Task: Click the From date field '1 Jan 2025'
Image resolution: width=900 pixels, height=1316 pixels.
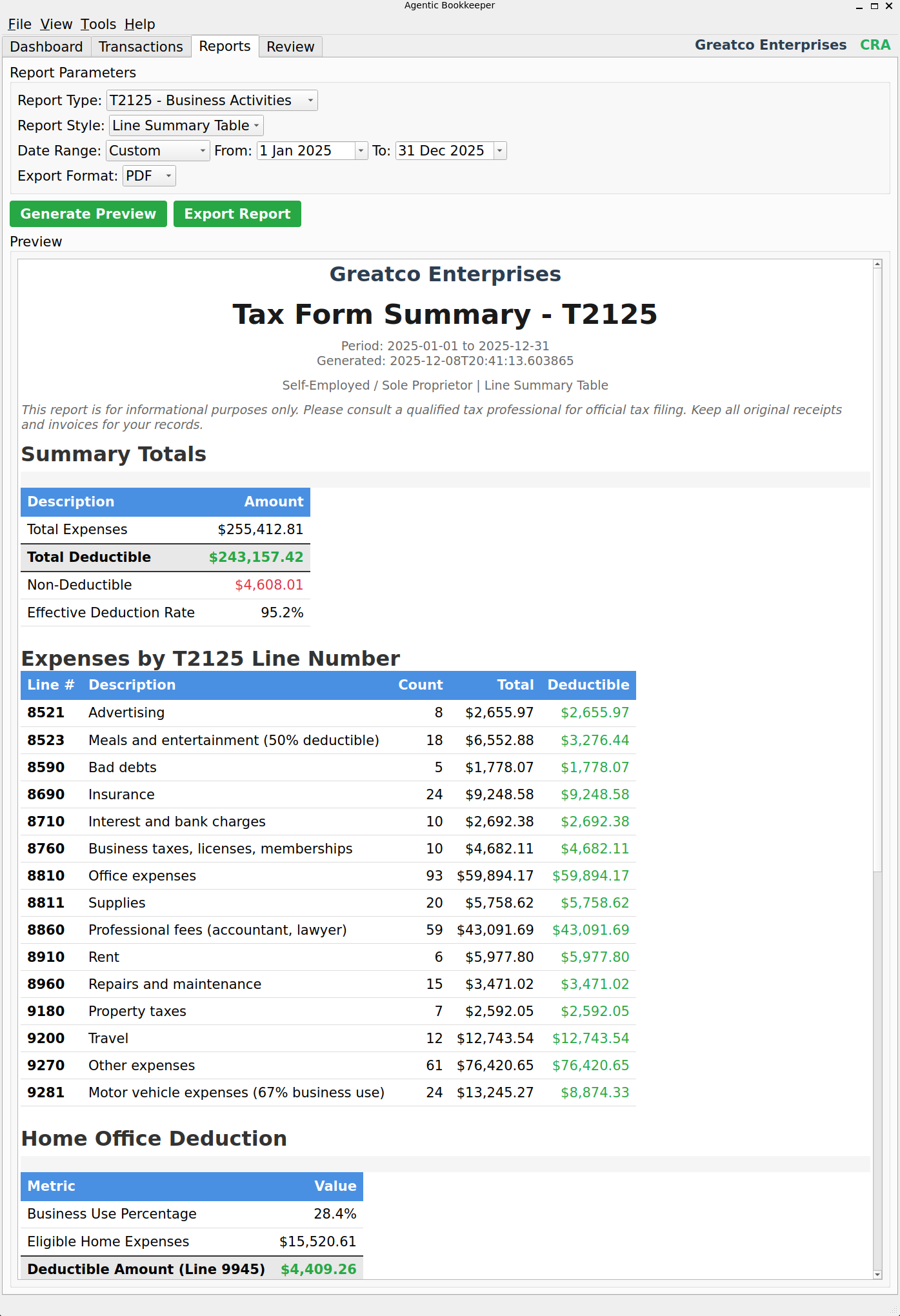Action: tap(306, 151)
